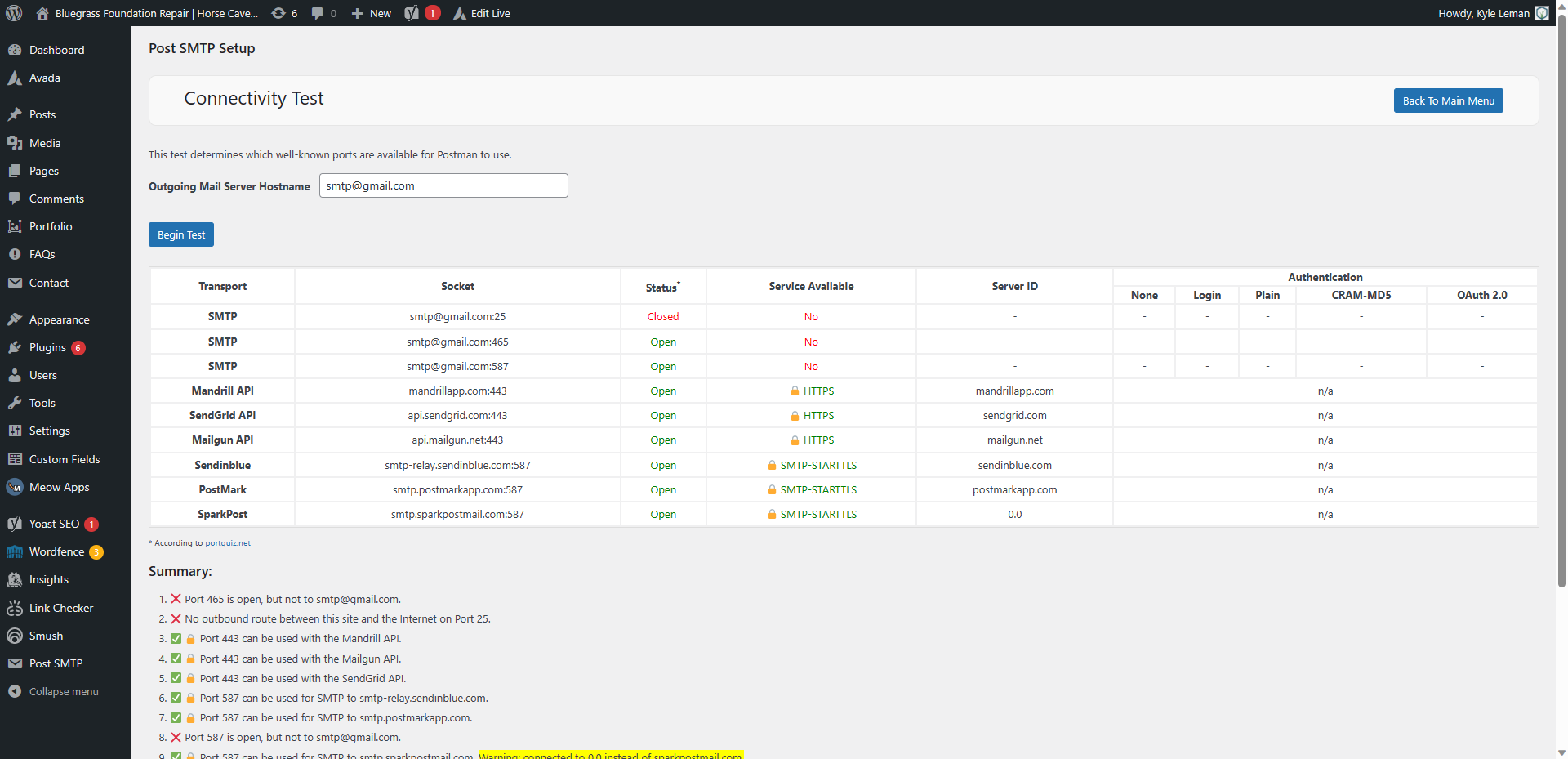Click the Wordfence icon in sidebar
1568x759 pixels.
pos(15,552)
